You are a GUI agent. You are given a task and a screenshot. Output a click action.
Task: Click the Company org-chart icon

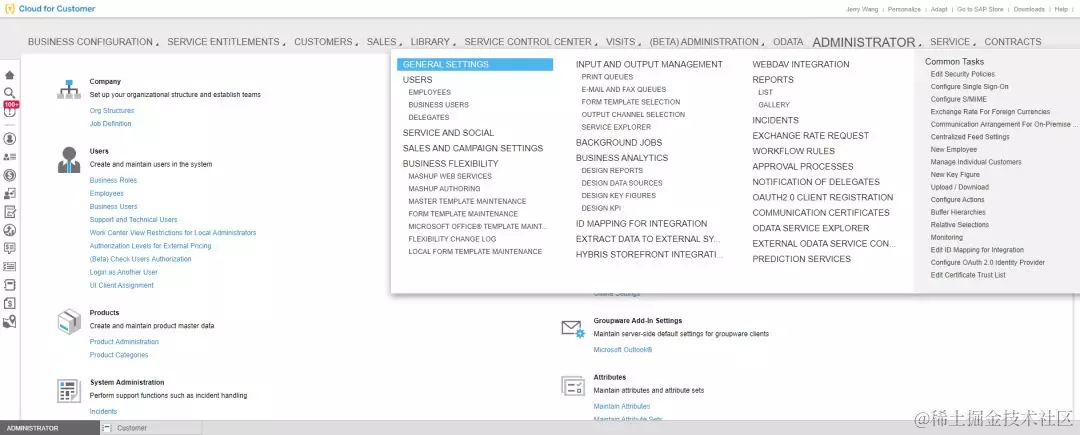pyautogui.click(x=68, y=89)
